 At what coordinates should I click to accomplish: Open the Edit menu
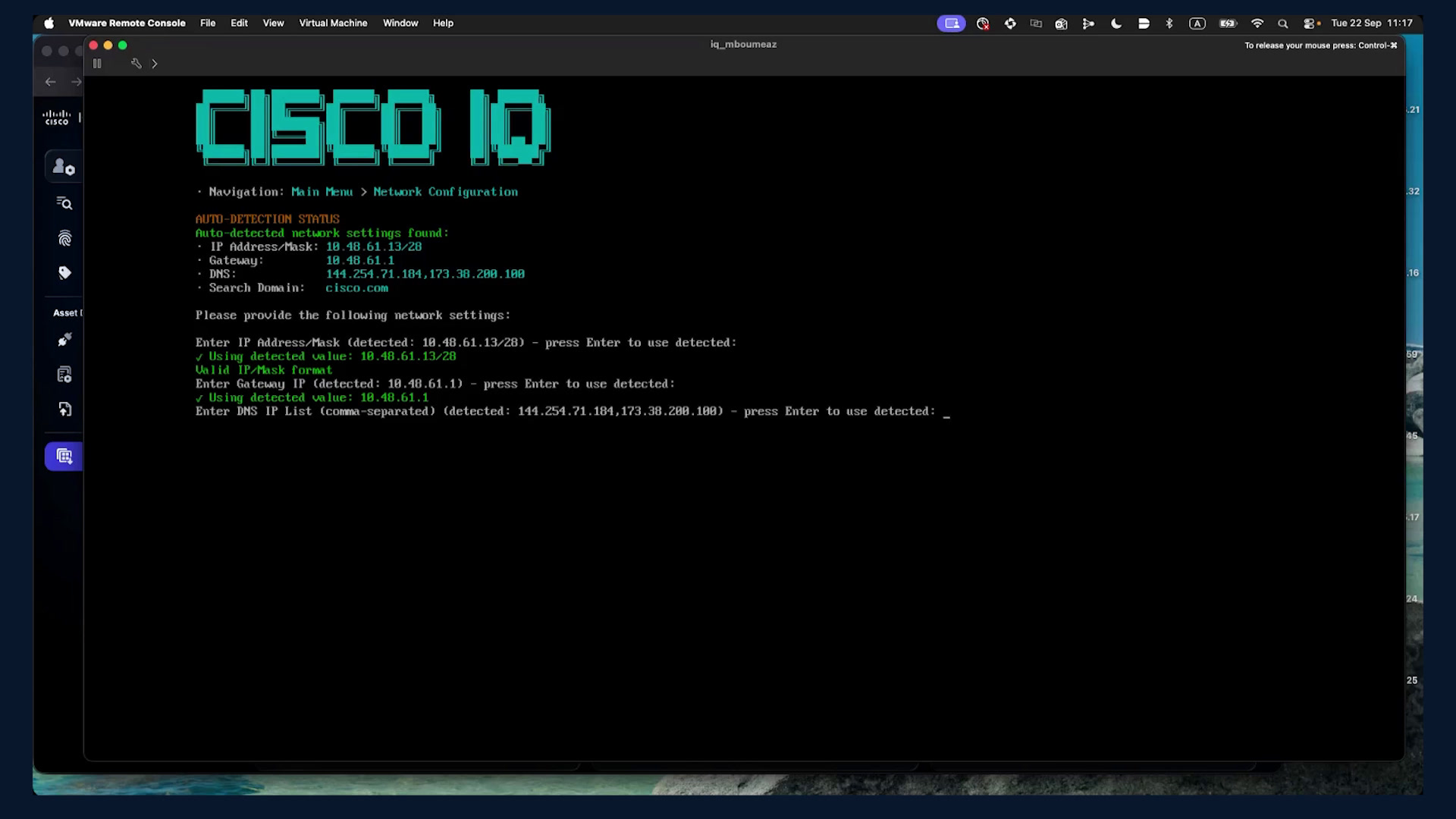point(239,23)
